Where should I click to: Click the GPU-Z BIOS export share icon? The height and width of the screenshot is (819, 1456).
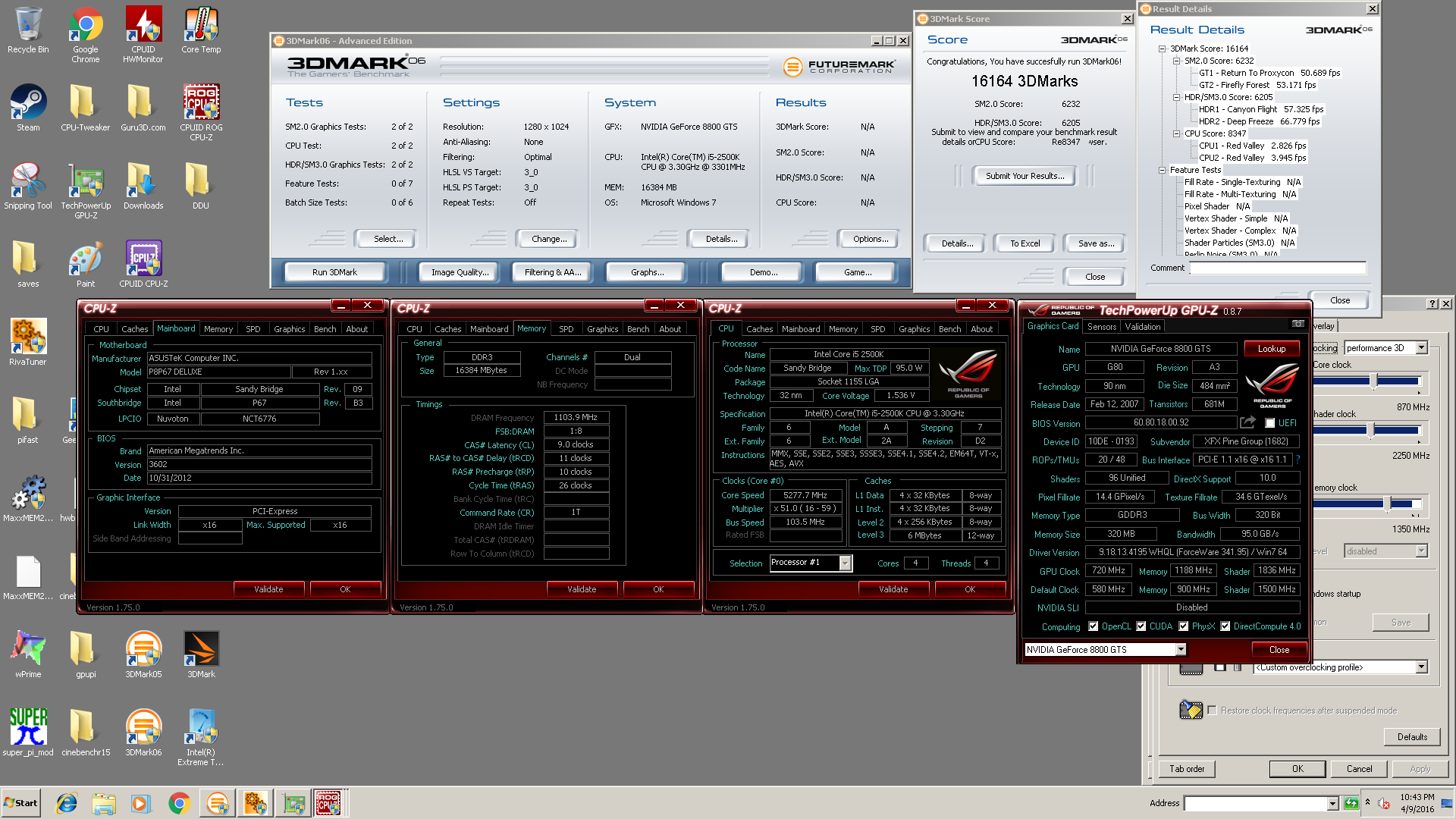click(x=1247, y=422)
